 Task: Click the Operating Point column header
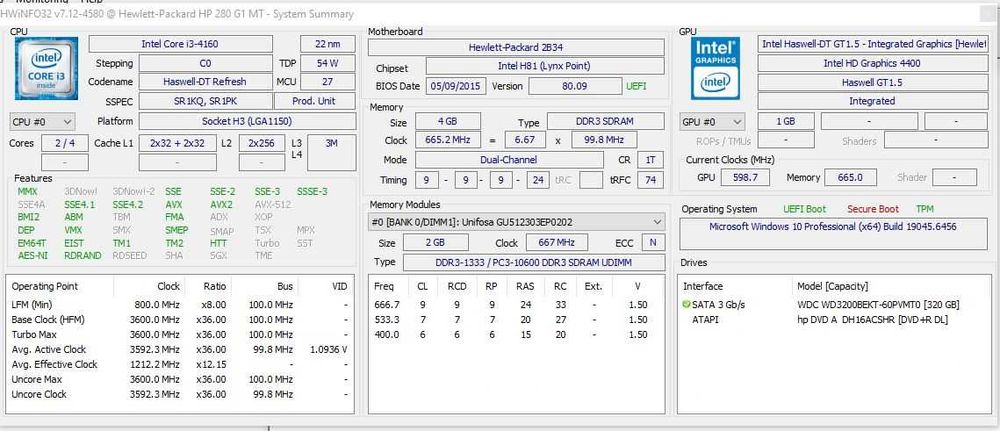pos(45,286)
